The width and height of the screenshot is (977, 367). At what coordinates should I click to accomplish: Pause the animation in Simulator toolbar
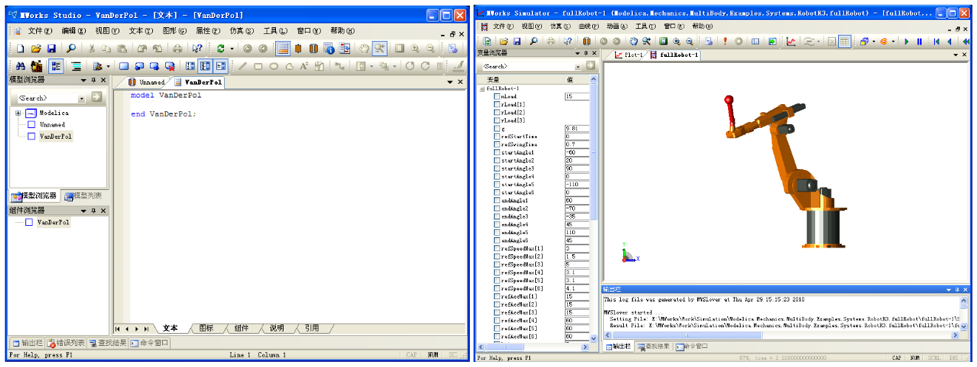tap(919, 42)
